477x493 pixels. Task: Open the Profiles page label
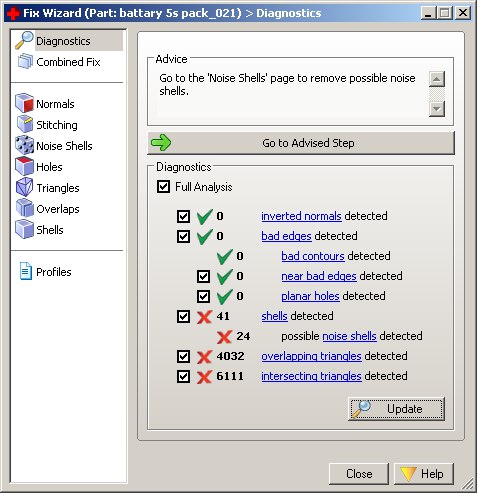(x=54, y=272)
